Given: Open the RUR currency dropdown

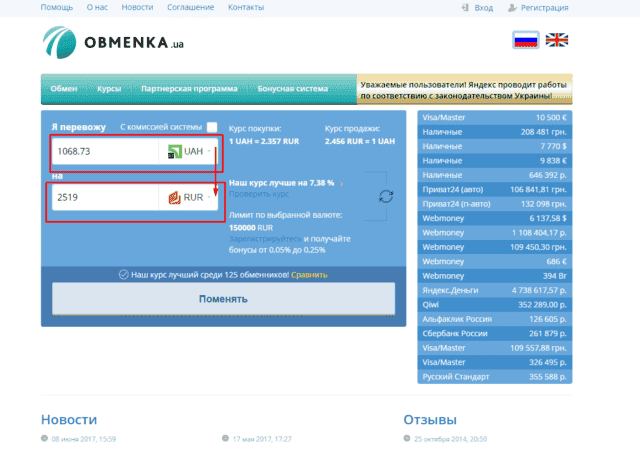Looking at the screenshot, I should tap(188, 198).
